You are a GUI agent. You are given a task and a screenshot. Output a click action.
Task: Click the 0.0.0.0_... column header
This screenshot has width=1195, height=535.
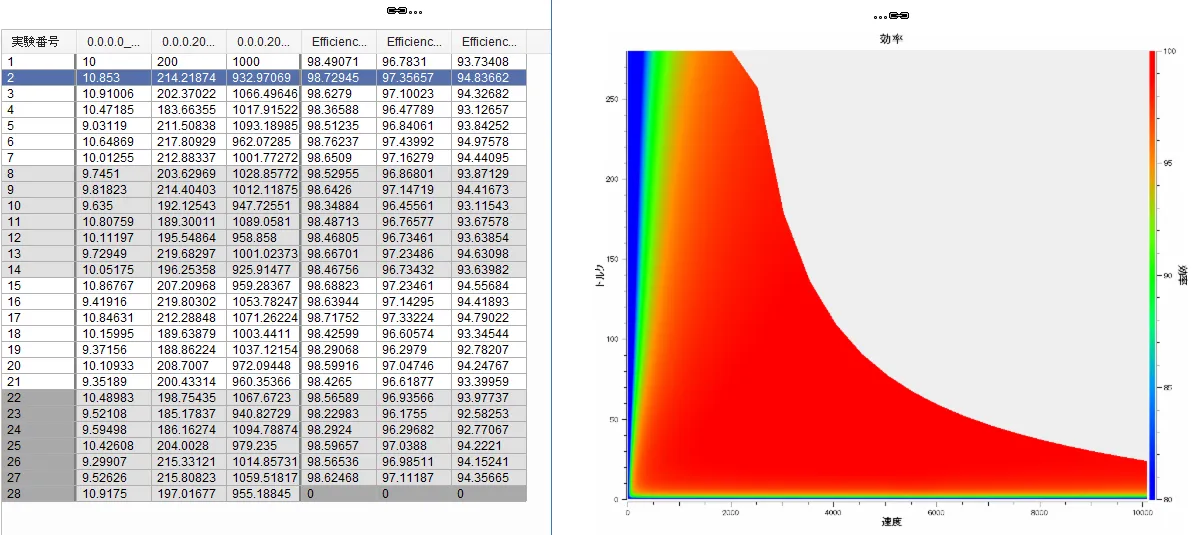[x=113, y=42]
